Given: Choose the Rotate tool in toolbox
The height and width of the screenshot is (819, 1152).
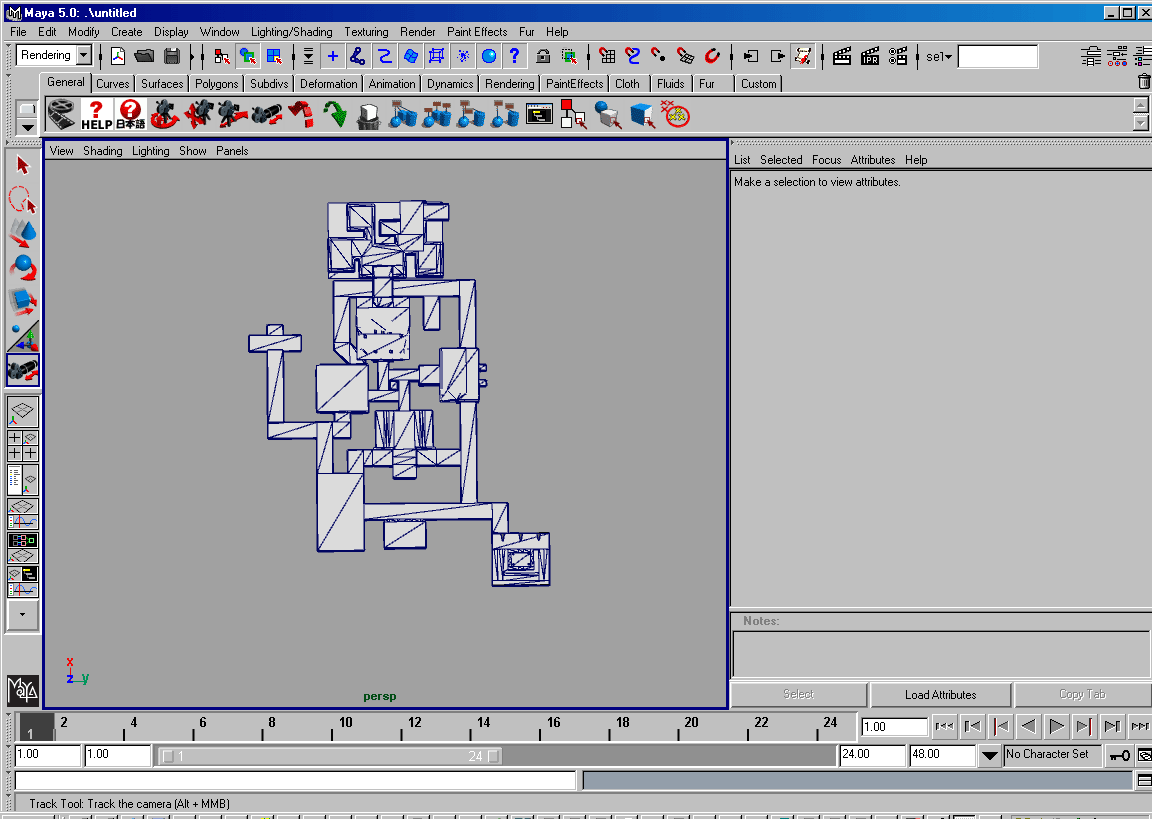Looking at the screenshot, I should tap(23, 267).
